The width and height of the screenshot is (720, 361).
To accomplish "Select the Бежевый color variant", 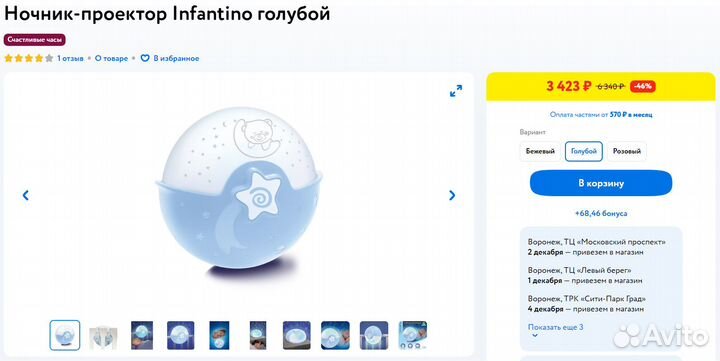I will (540, 151).
